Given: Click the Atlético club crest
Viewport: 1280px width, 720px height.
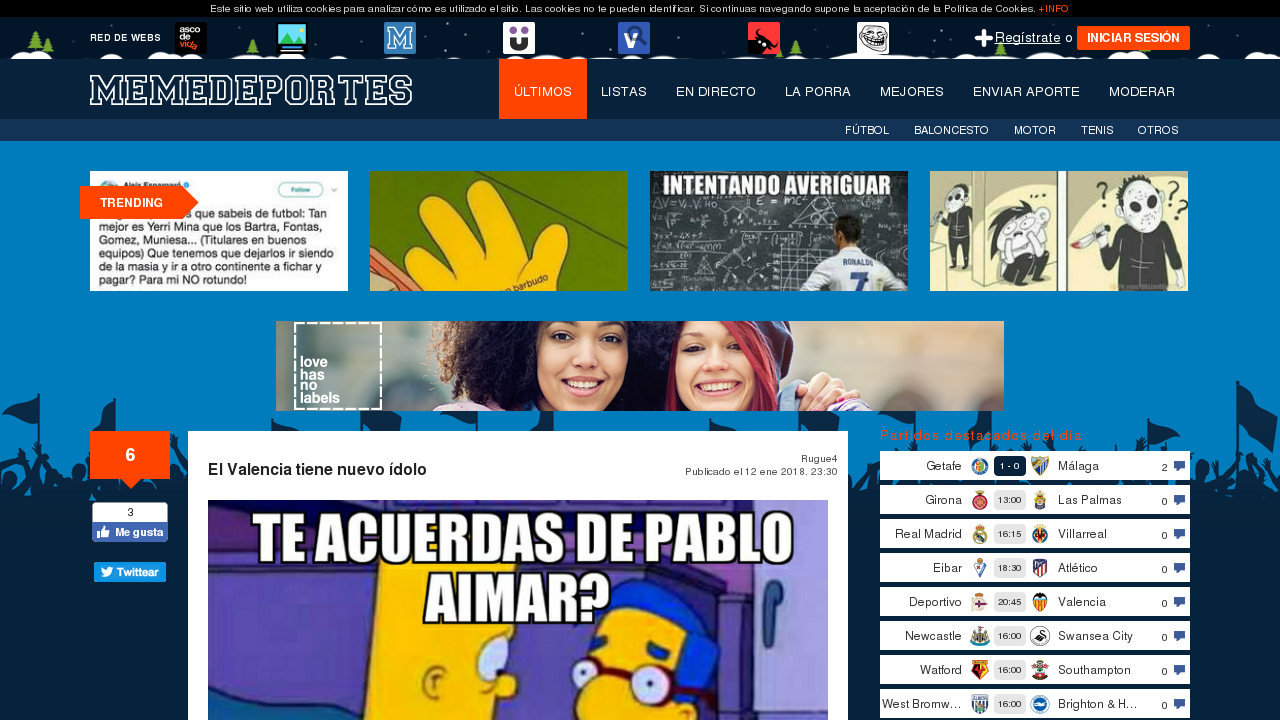Looking at the screenshot, I should pos(1040,568).
